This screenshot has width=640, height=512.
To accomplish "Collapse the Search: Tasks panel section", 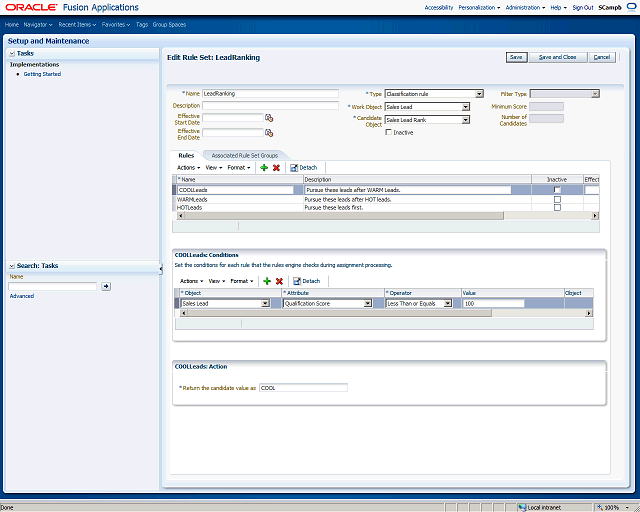I will [12, 266].
